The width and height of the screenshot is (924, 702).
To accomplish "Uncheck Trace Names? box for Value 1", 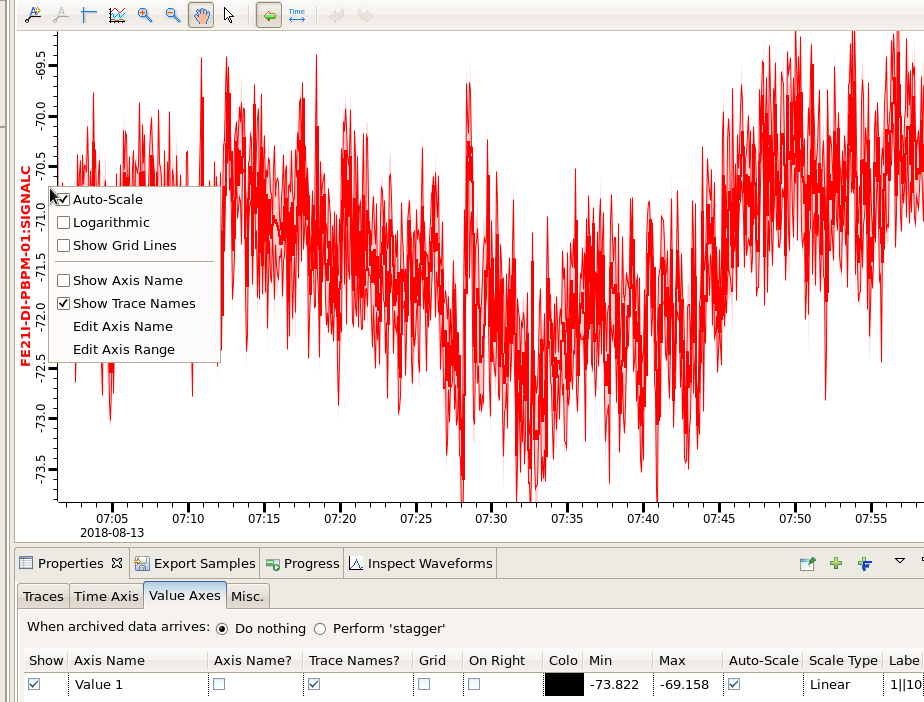I will pyautogui.click(x=314, y=684).
